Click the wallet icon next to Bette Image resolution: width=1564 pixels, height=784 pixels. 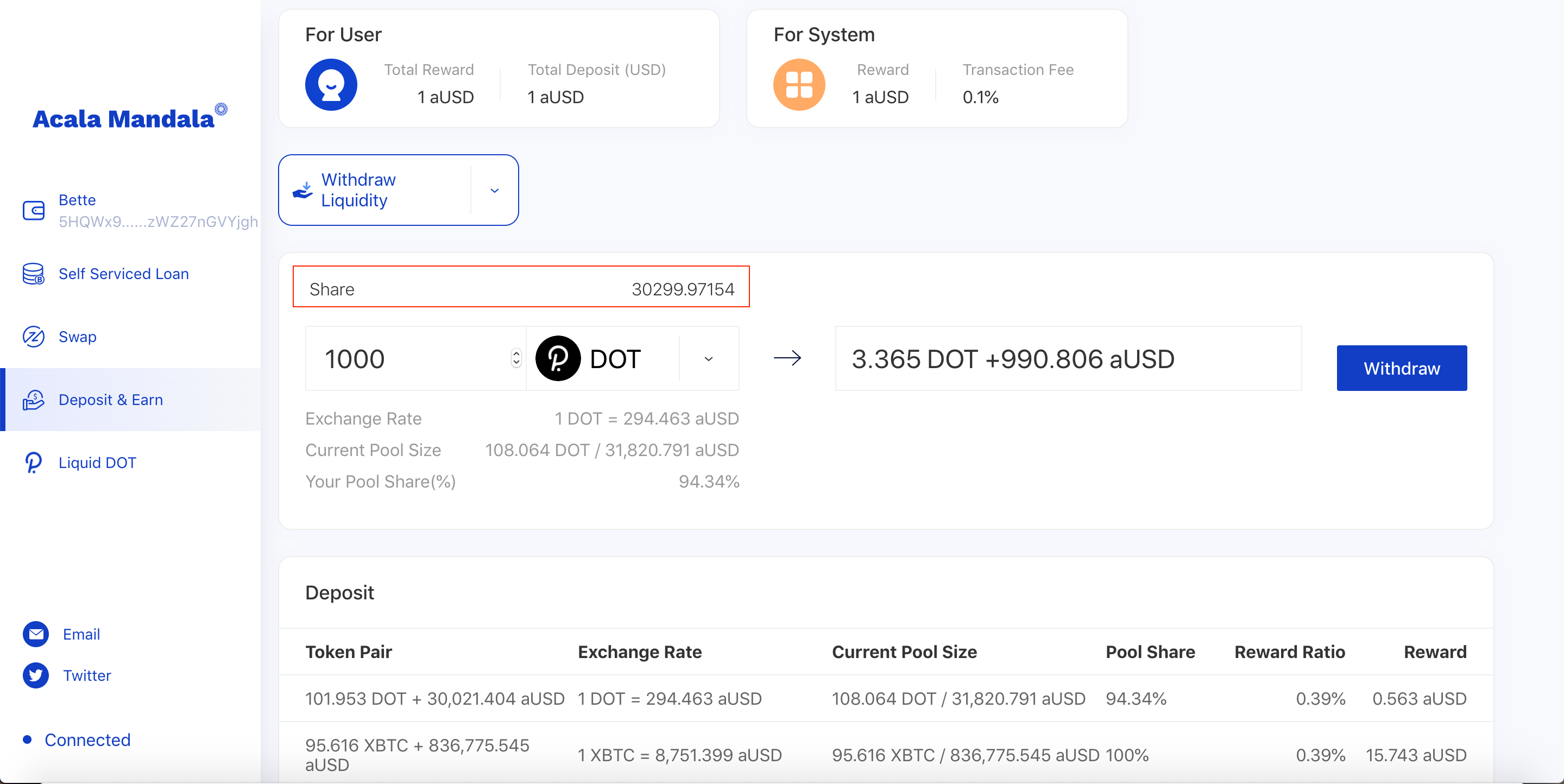[33, 211]
